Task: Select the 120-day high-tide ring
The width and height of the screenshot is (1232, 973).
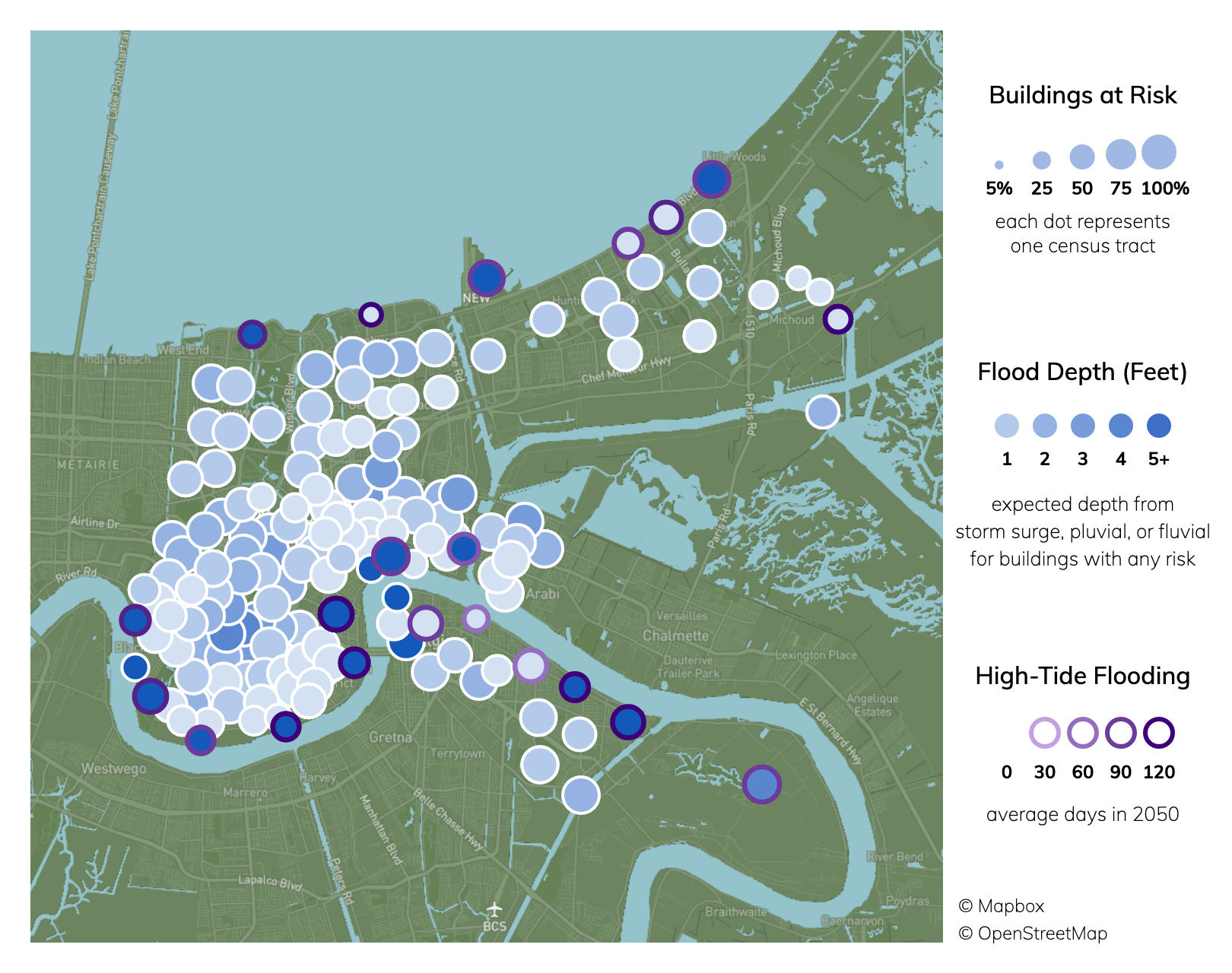Action: [x=1159, y=733]
